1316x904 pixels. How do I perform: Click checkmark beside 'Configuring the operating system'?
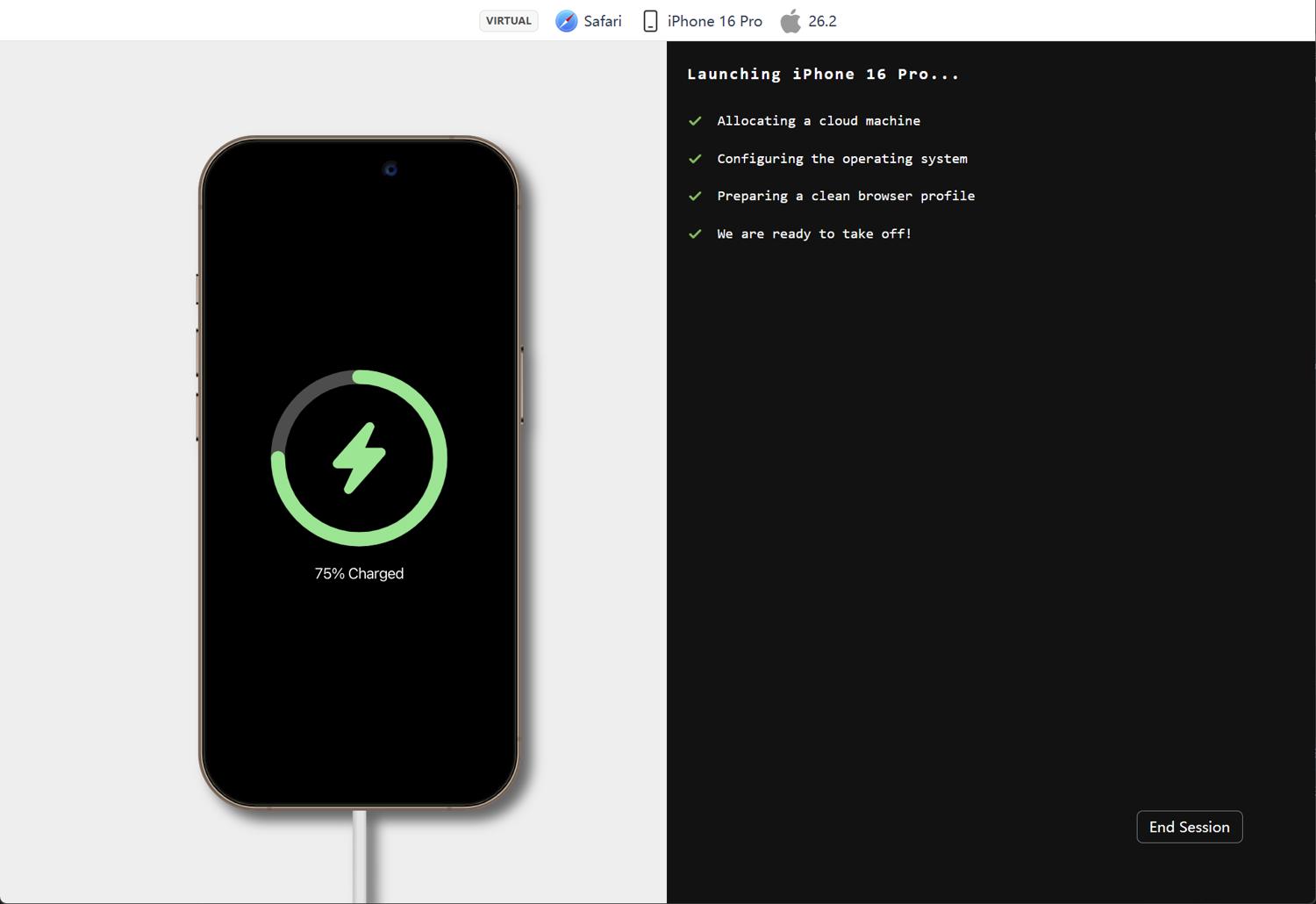pyautogui.click(x=695, y=159)
